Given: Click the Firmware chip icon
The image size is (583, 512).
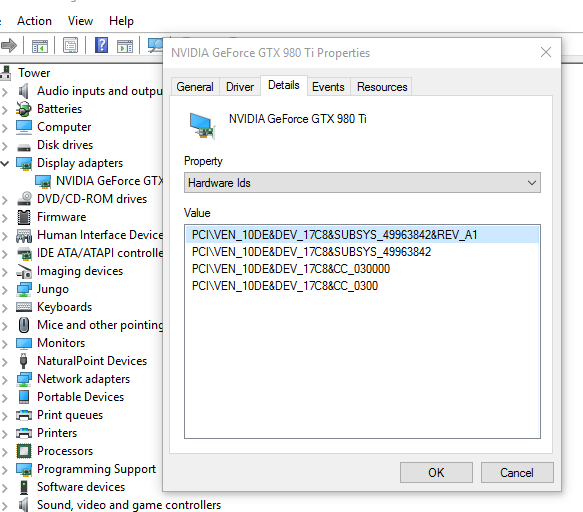Looking at the screenshot, I should [x=24, y=217].
